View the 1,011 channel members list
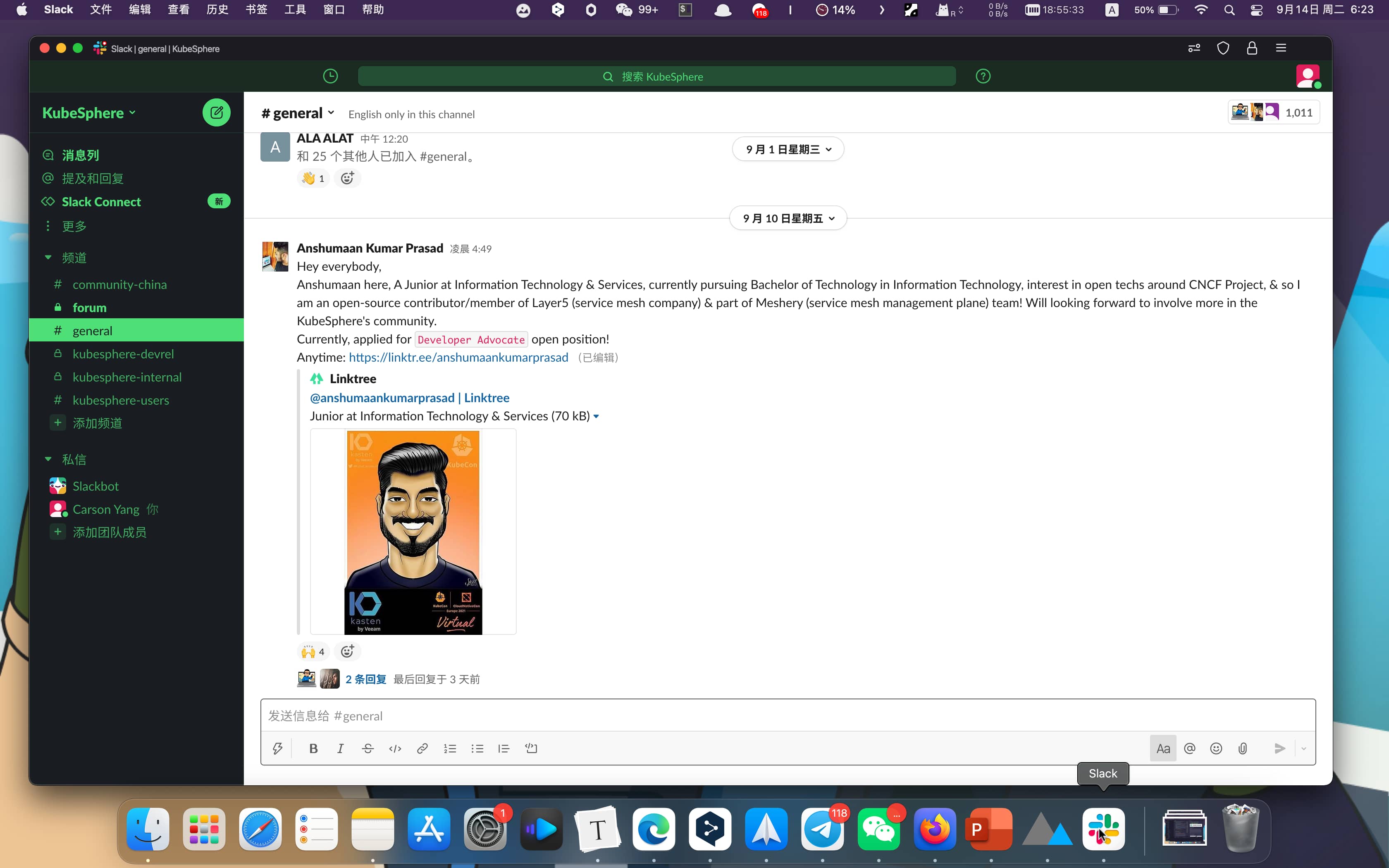The image size is (1389, 868). (x=1274, y=112)
